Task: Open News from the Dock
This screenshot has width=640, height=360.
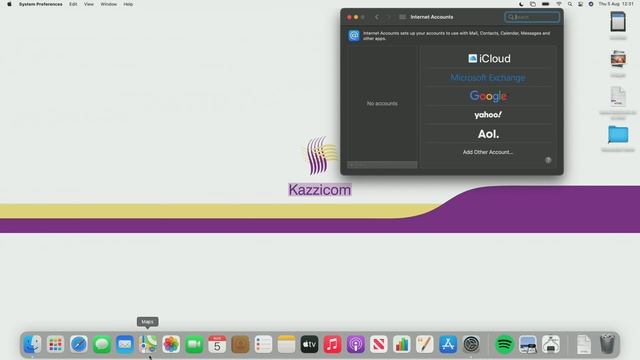Action: tap(379, 344)
